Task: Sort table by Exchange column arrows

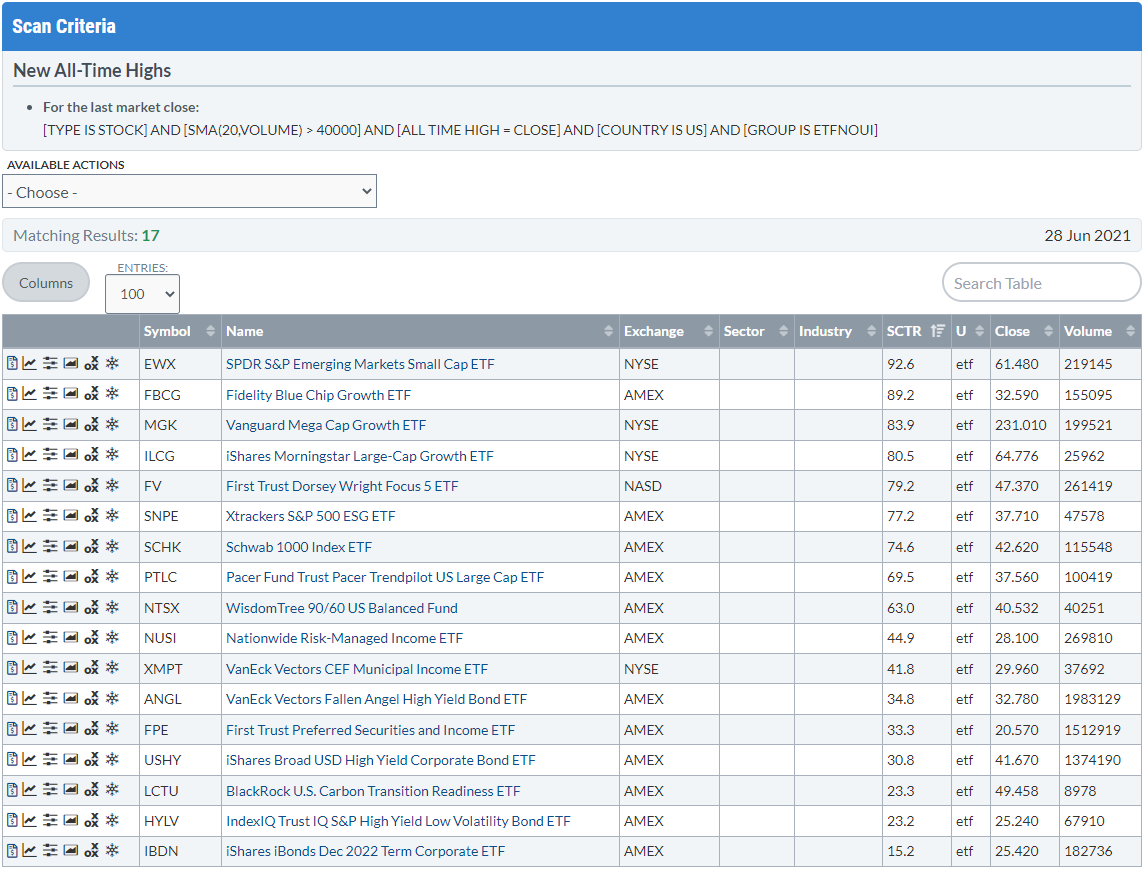Action: pos(708,331)
